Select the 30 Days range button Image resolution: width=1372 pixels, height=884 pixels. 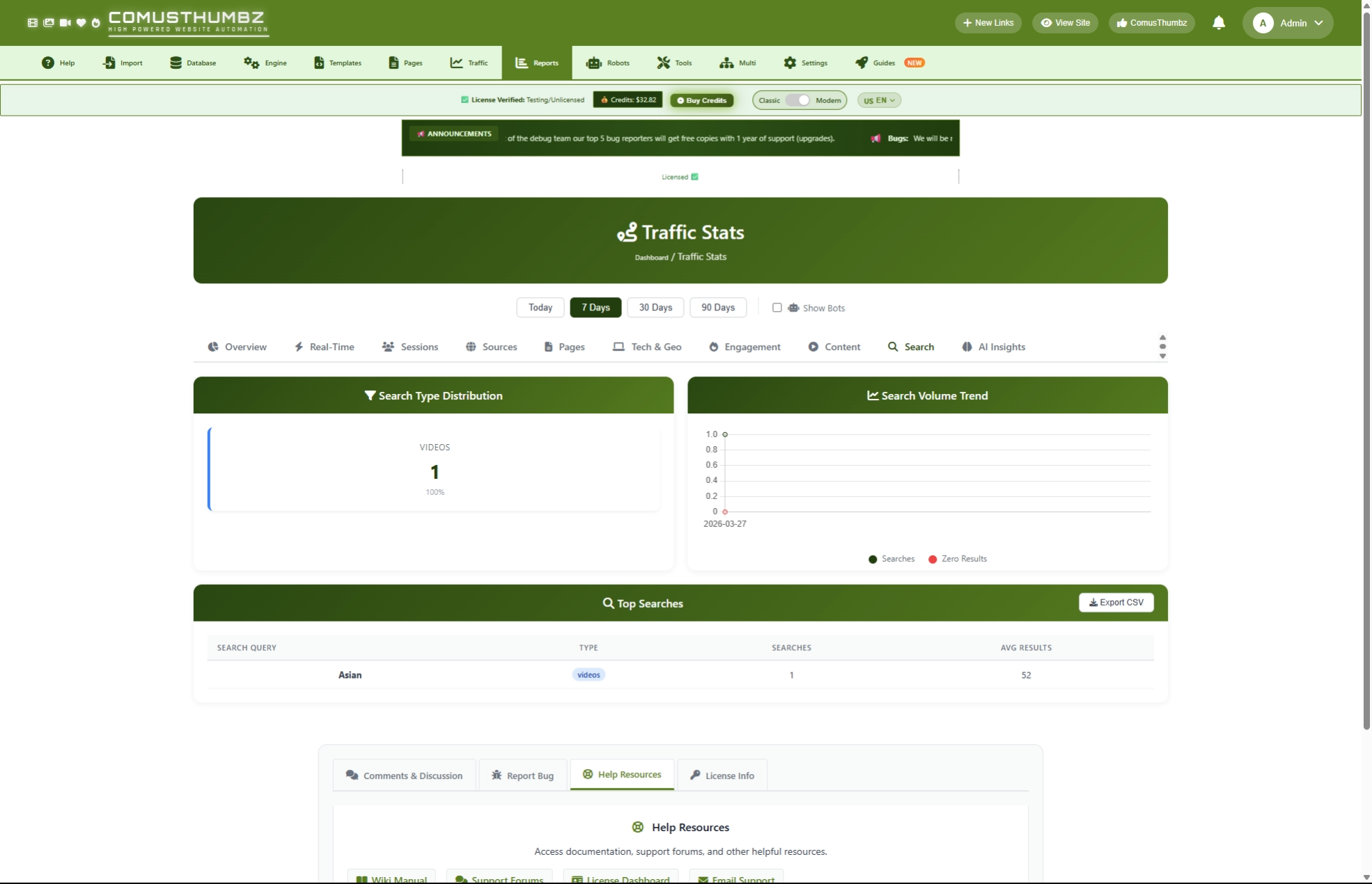tap(655, 308)
